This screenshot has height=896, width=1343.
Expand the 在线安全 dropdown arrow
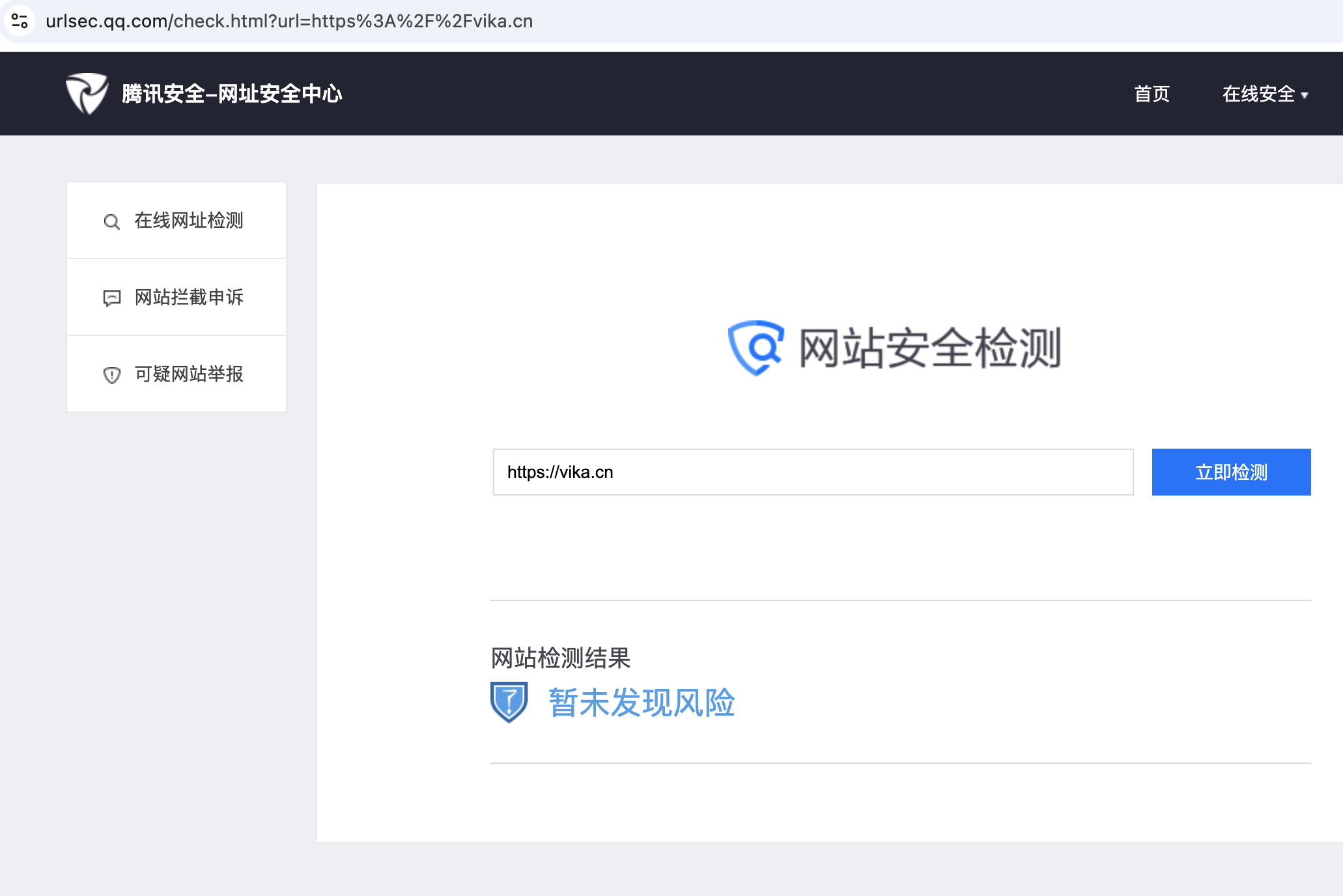pos(1305,95)
